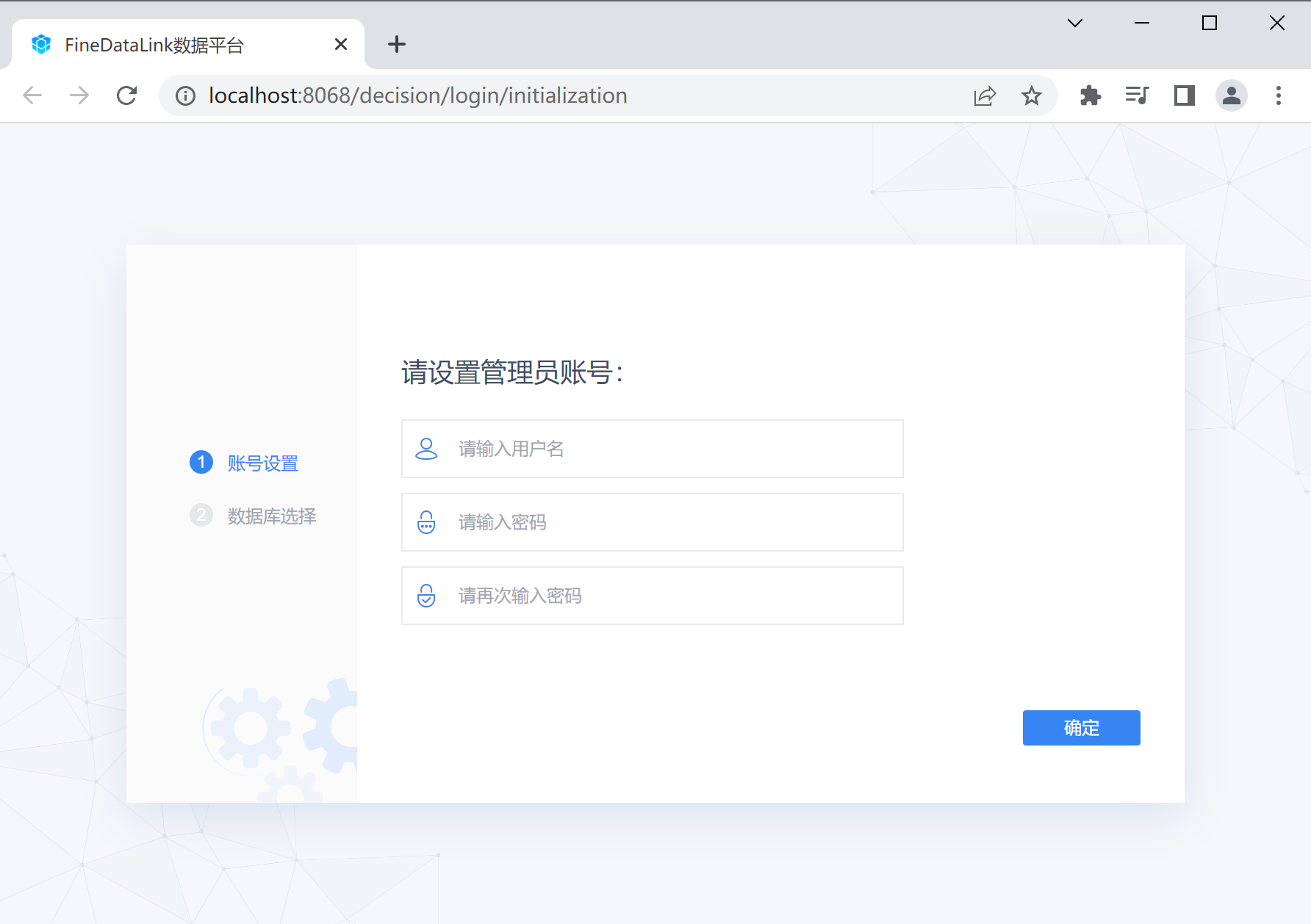This screenshot has height=924, width=1311.
Task: Open a new browser tab
Action: coord(396,44)
